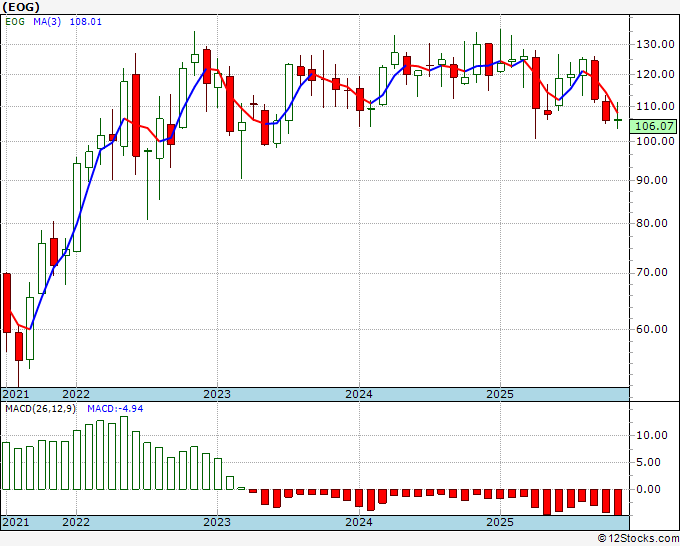
Task: Click the 2025 label on MACD timeline
Action: point(500,522)
